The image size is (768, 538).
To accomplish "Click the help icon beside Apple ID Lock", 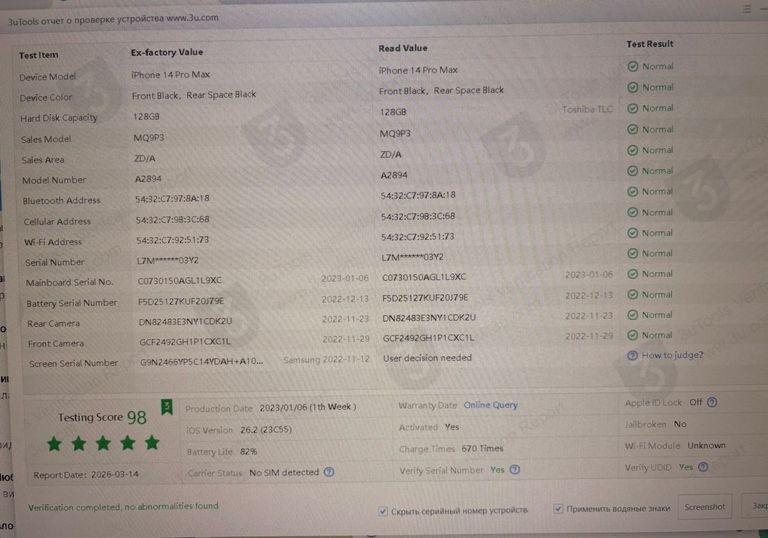I will pyautogui.click(x=711, y=403).
